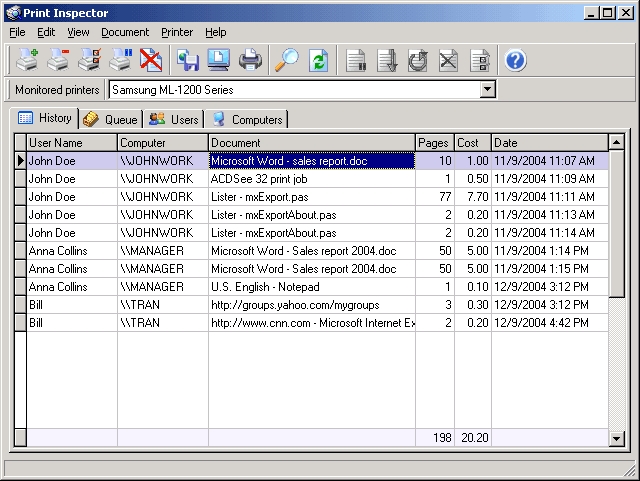Viewport: 640px width, 481px height.
Task: Open the Document menu
Action: pos(125,32)
